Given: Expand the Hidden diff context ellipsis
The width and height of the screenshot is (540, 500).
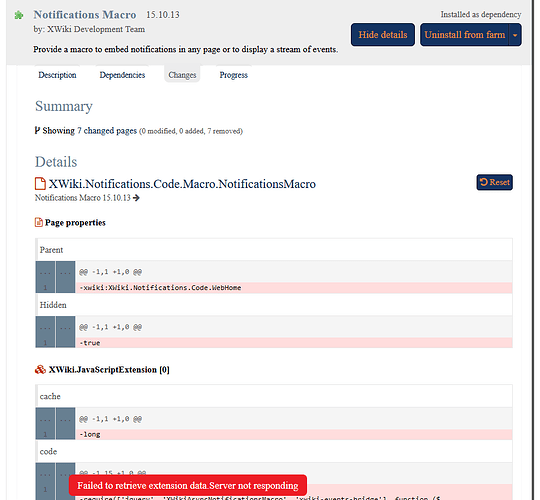Looking at the screenshot, I should click(x=45, y=327).
